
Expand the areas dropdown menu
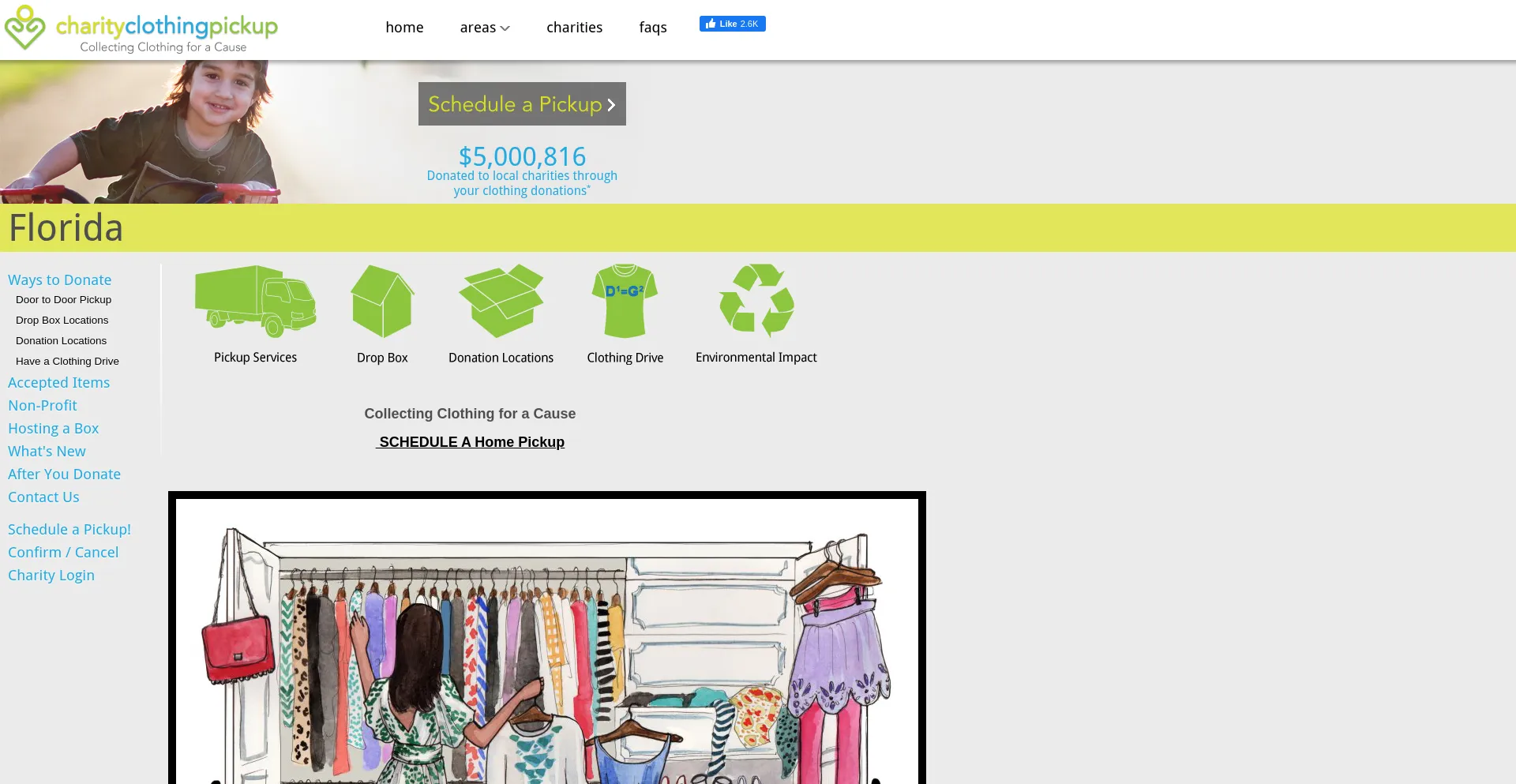coord(484,28)
